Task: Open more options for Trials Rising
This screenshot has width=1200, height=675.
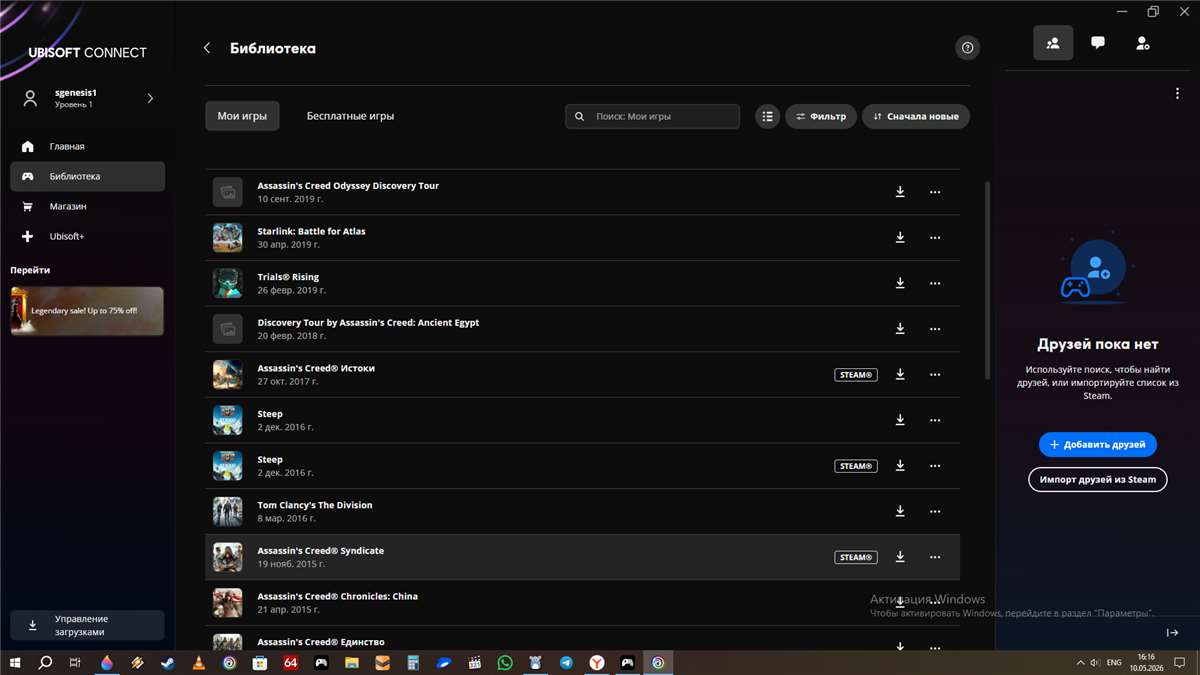Action: point(935,283)
